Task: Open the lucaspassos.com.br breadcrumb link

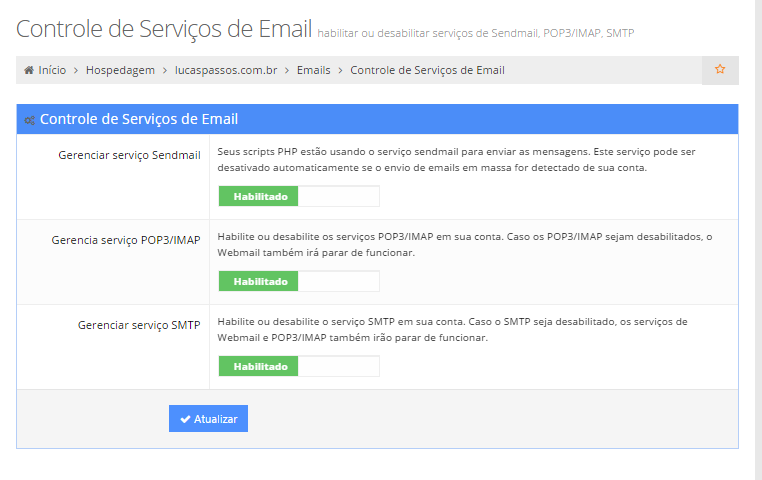Action: point(224,71)
